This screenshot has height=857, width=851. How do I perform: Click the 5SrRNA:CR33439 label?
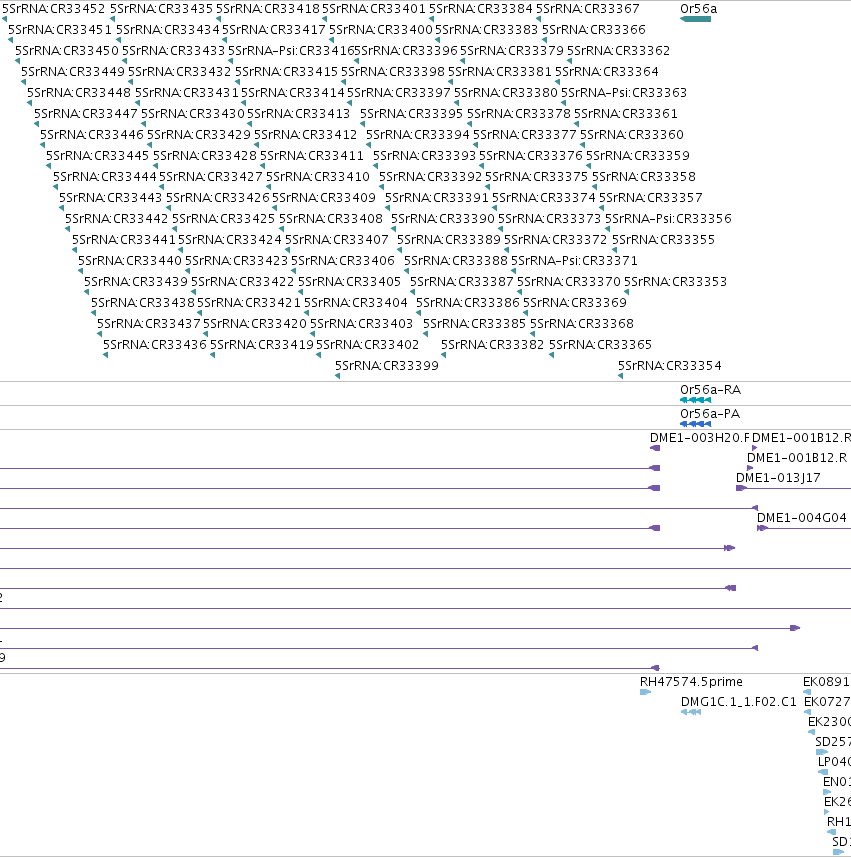click(136, 281)
